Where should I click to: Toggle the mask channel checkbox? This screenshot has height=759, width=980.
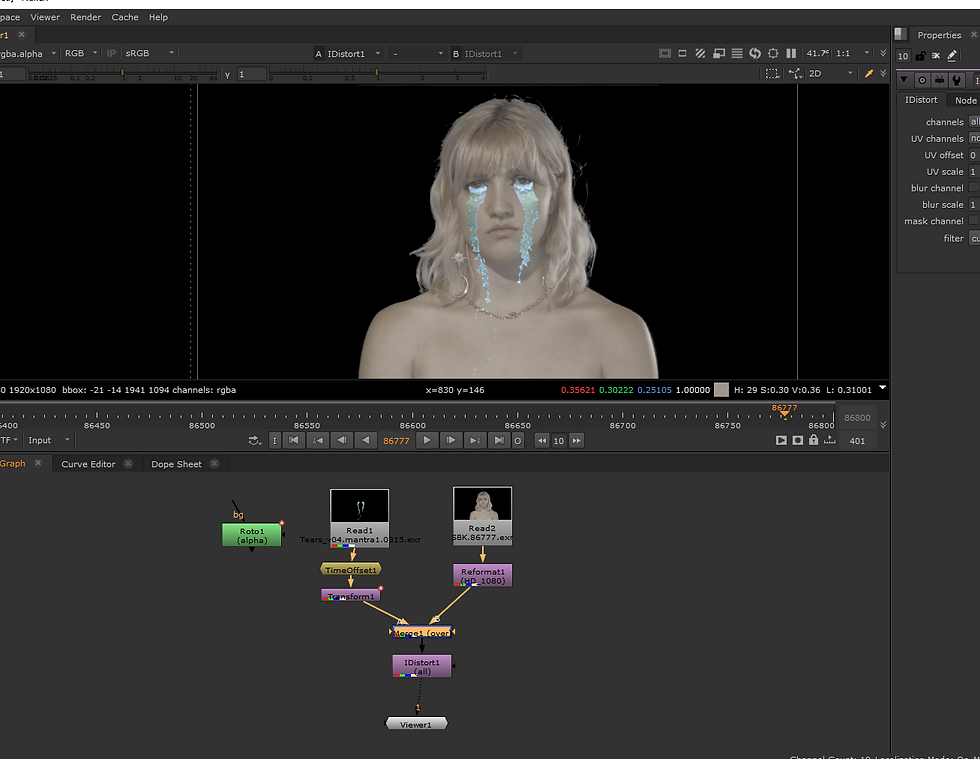pos(973,221)
